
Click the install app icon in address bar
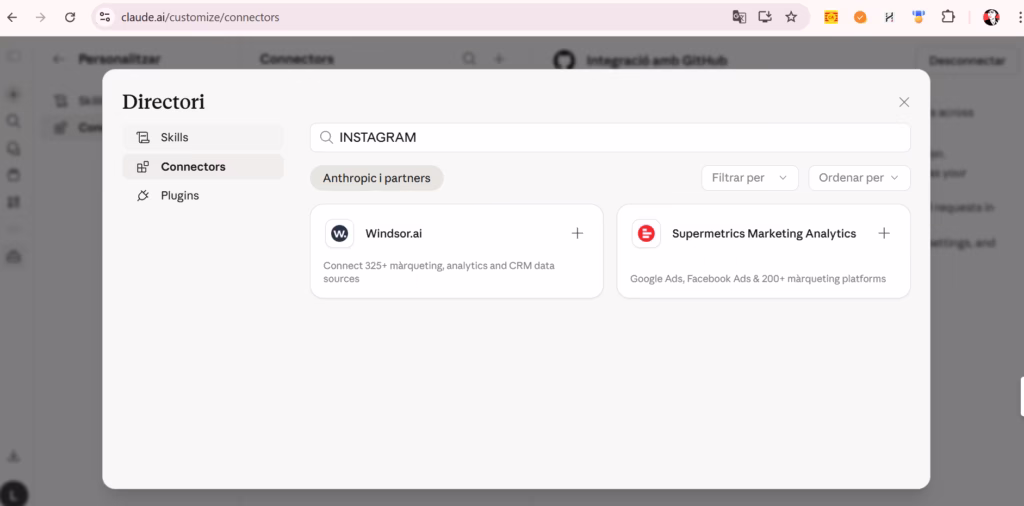(765, 18)
